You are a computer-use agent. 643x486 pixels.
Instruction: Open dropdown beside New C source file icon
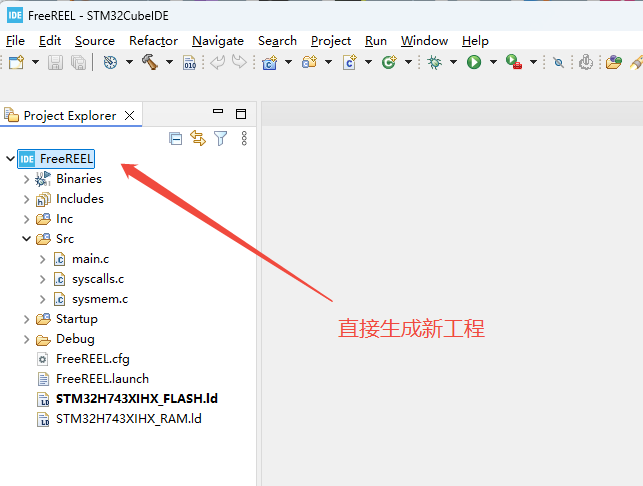[368, 62]
